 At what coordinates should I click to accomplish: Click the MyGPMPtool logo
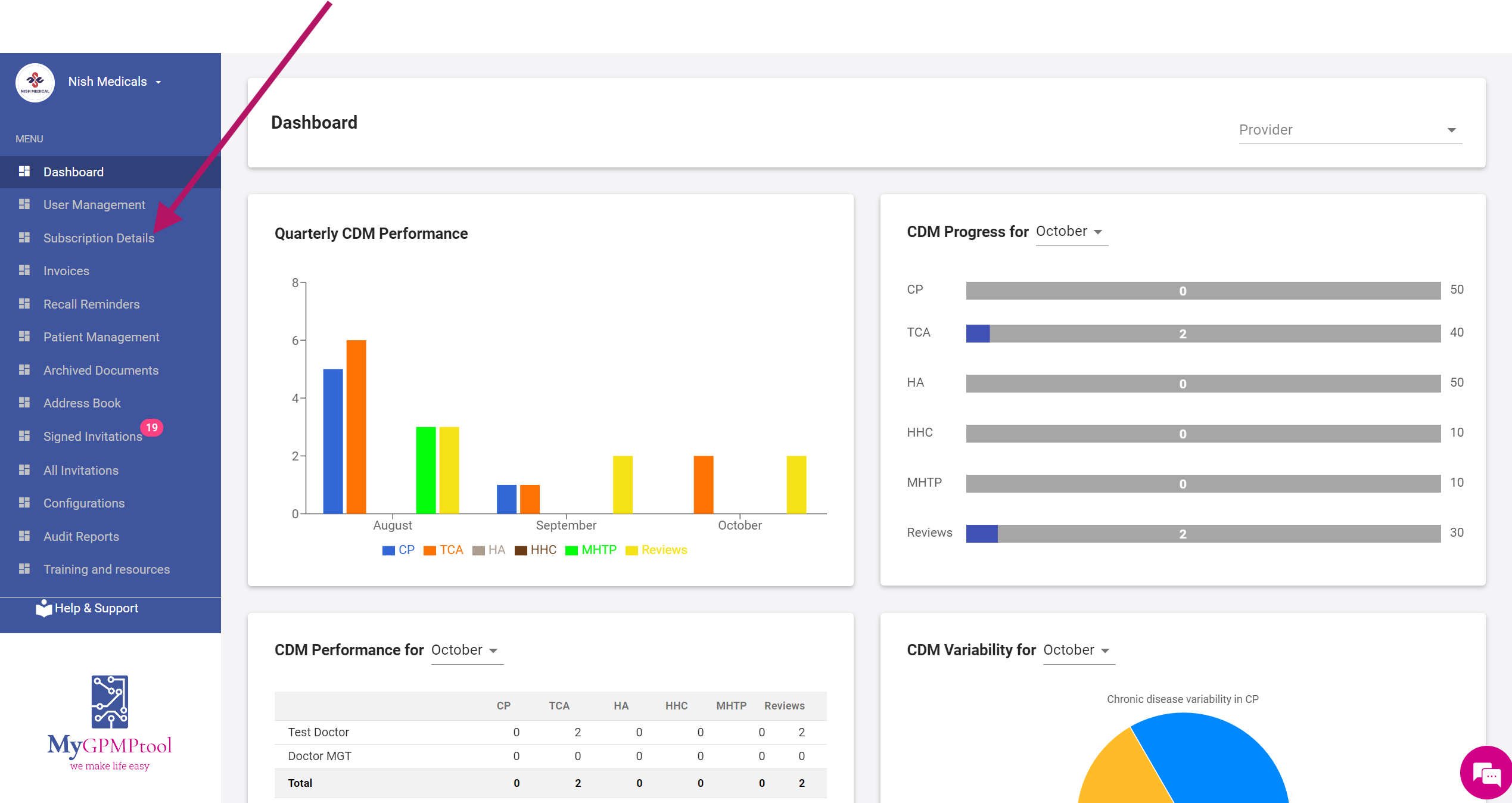click(x=110, y=723)
